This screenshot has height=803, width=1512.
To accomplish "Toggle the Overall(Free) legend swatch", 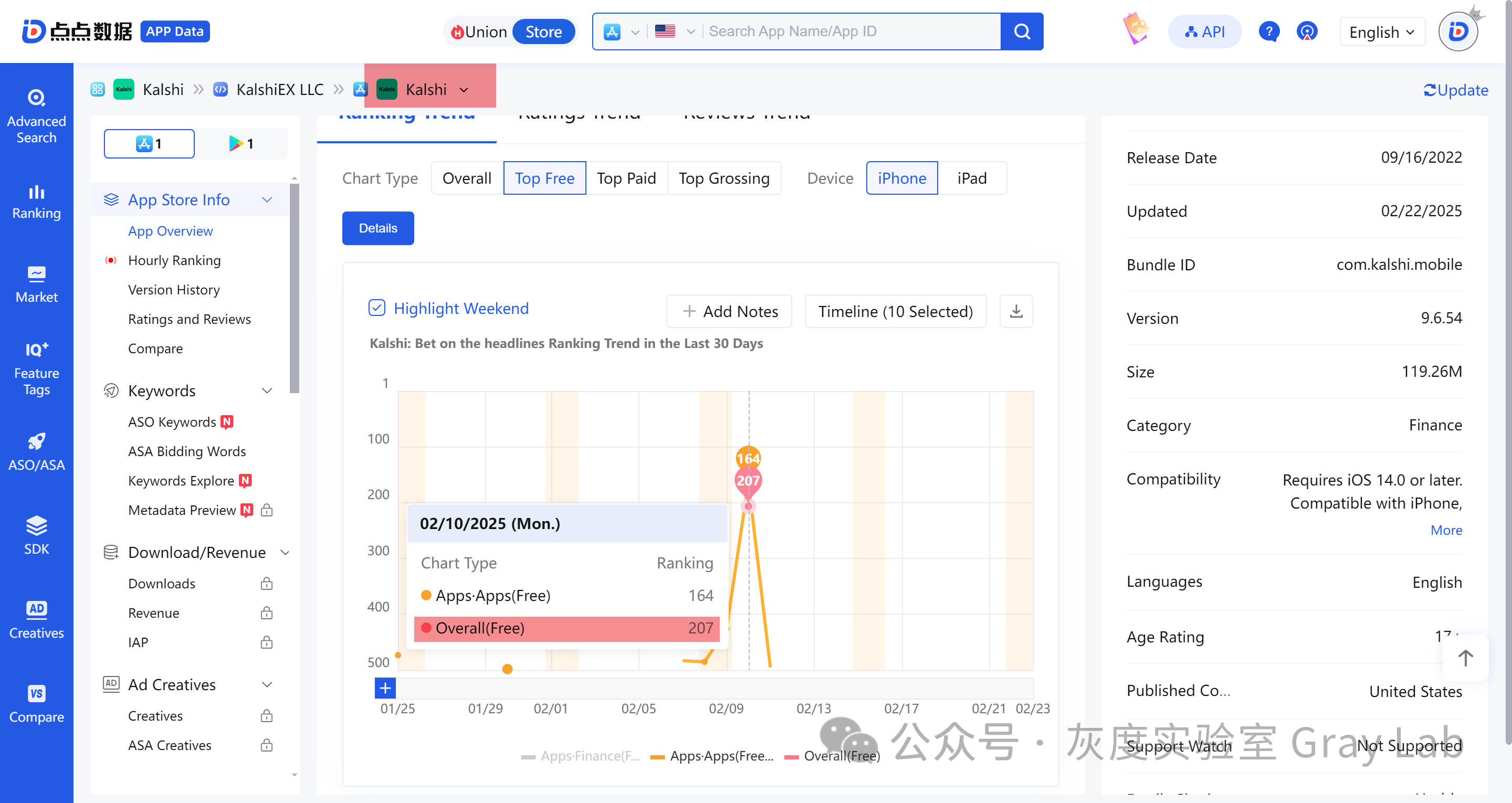I will click(x=791, y=757).
